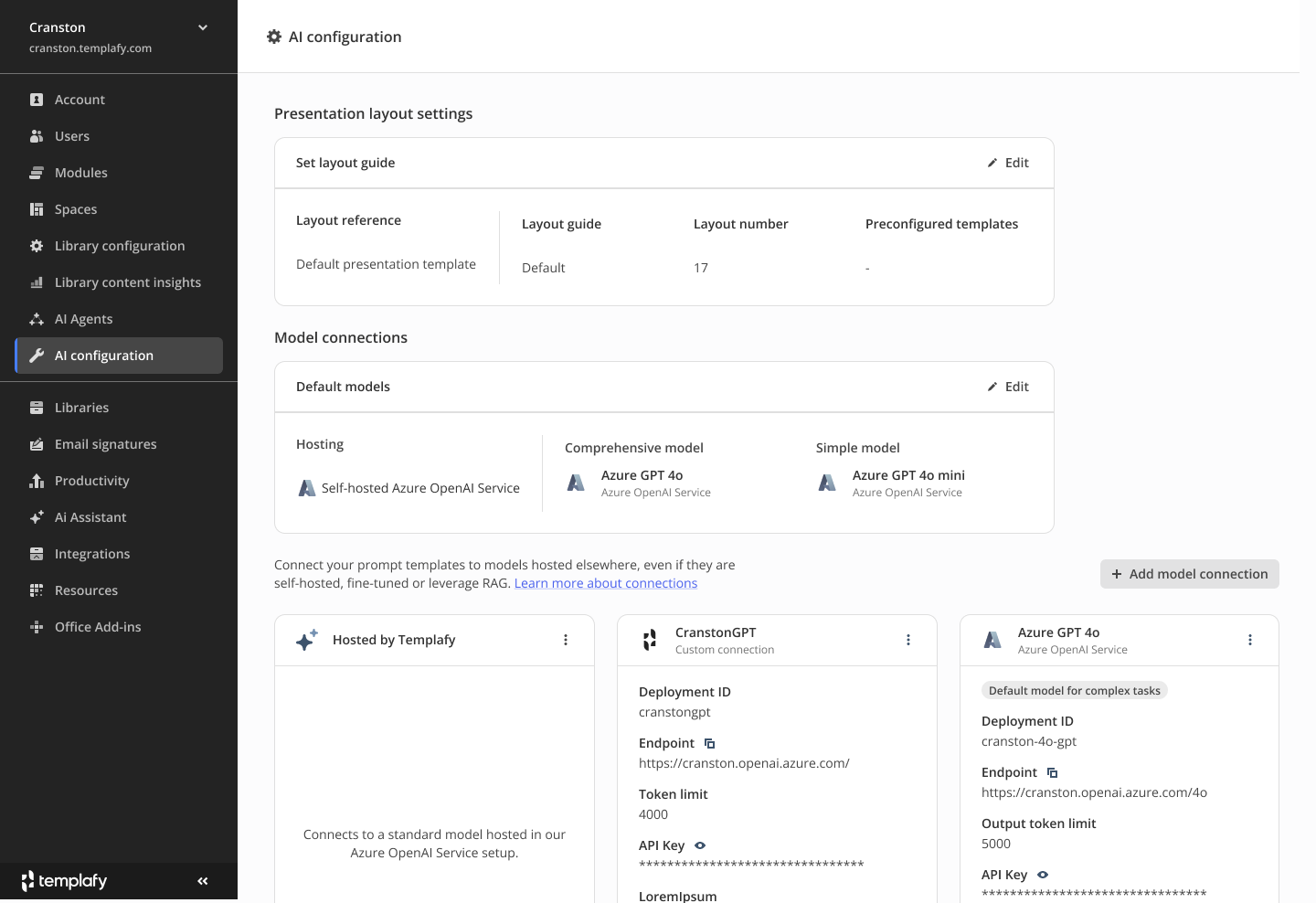The image size is (1316, 903).
Task: Click the Templafy logo in sidebar footer
Action: coord(64,881)
